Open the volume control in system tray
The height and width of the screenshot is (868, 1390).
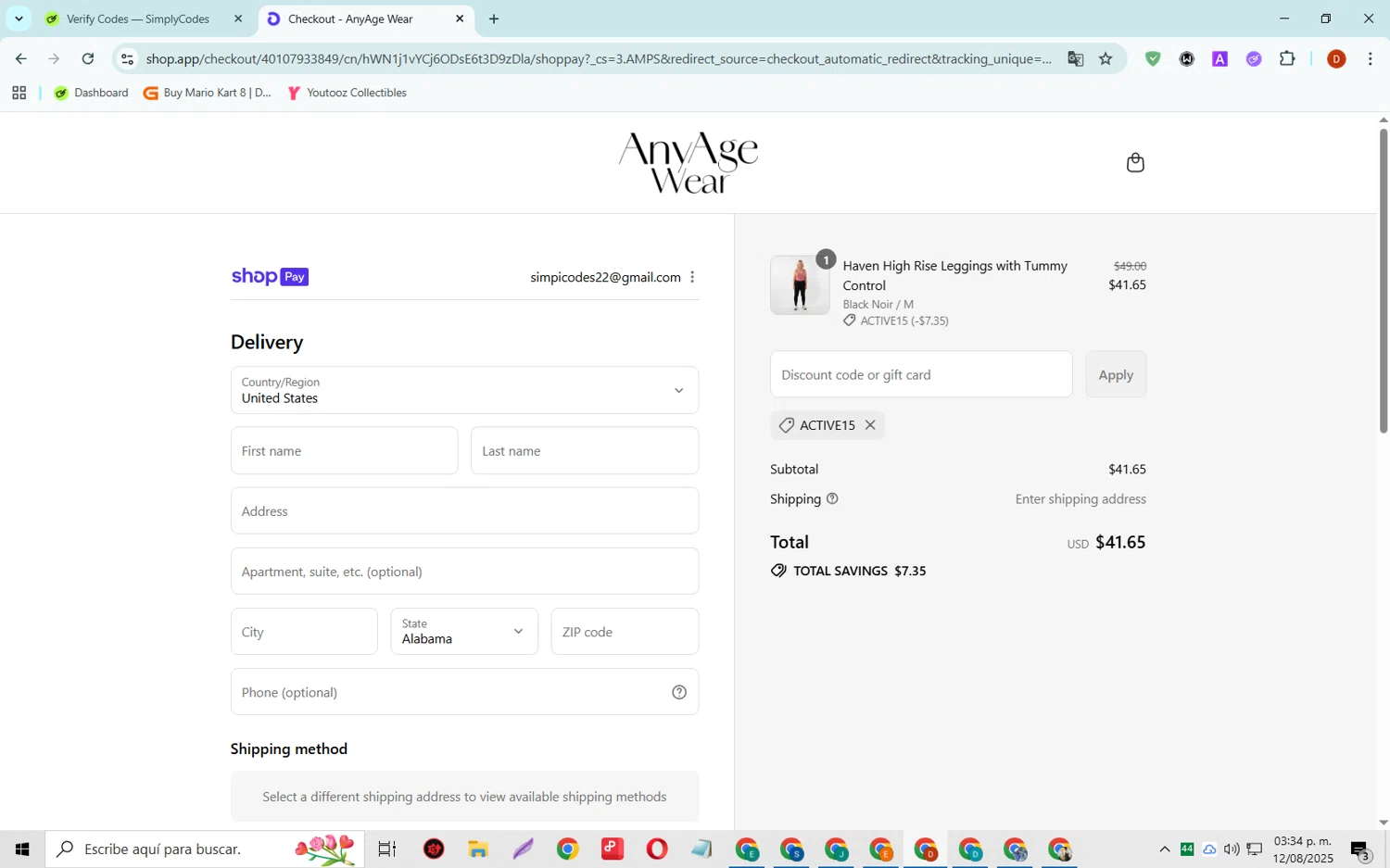pos(1232,849)
